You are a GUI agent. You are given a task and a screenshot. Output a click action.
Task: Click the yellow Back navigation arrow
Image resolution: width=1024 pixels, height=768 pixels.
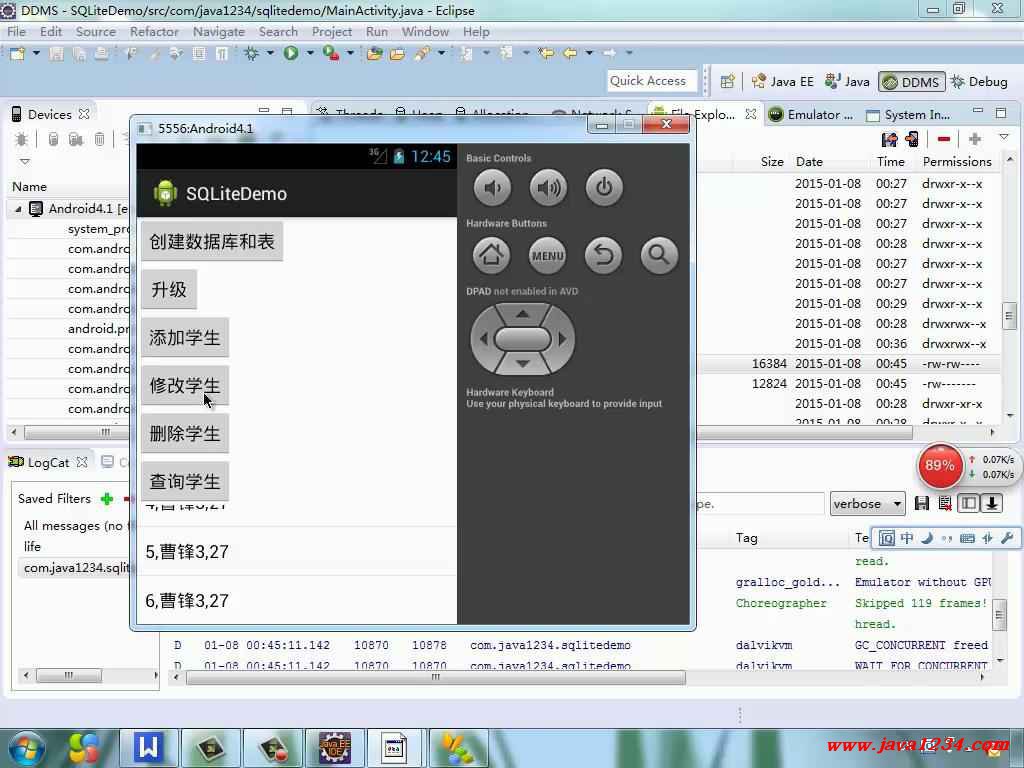coord(569,54)
